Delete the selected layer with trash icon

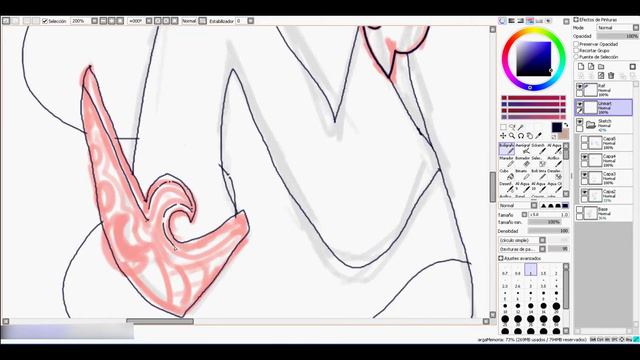611,76
